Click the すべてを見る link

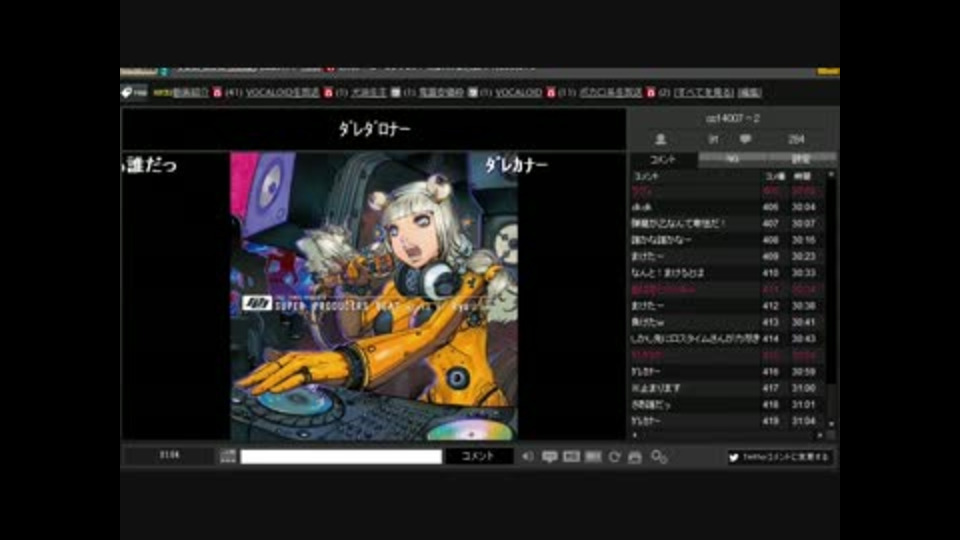[x=704, y=92]
